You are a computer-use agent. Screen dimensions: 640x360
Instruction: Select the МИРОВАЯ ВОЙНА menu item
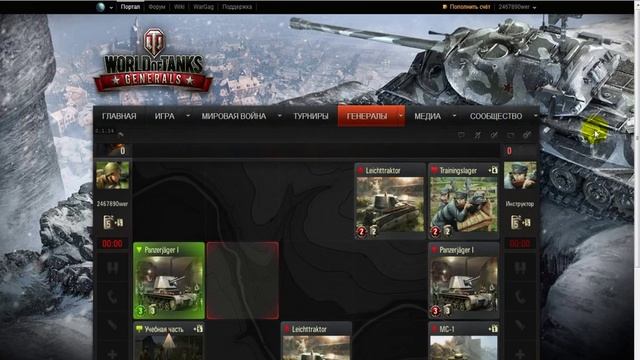click(x=233, y=116)
